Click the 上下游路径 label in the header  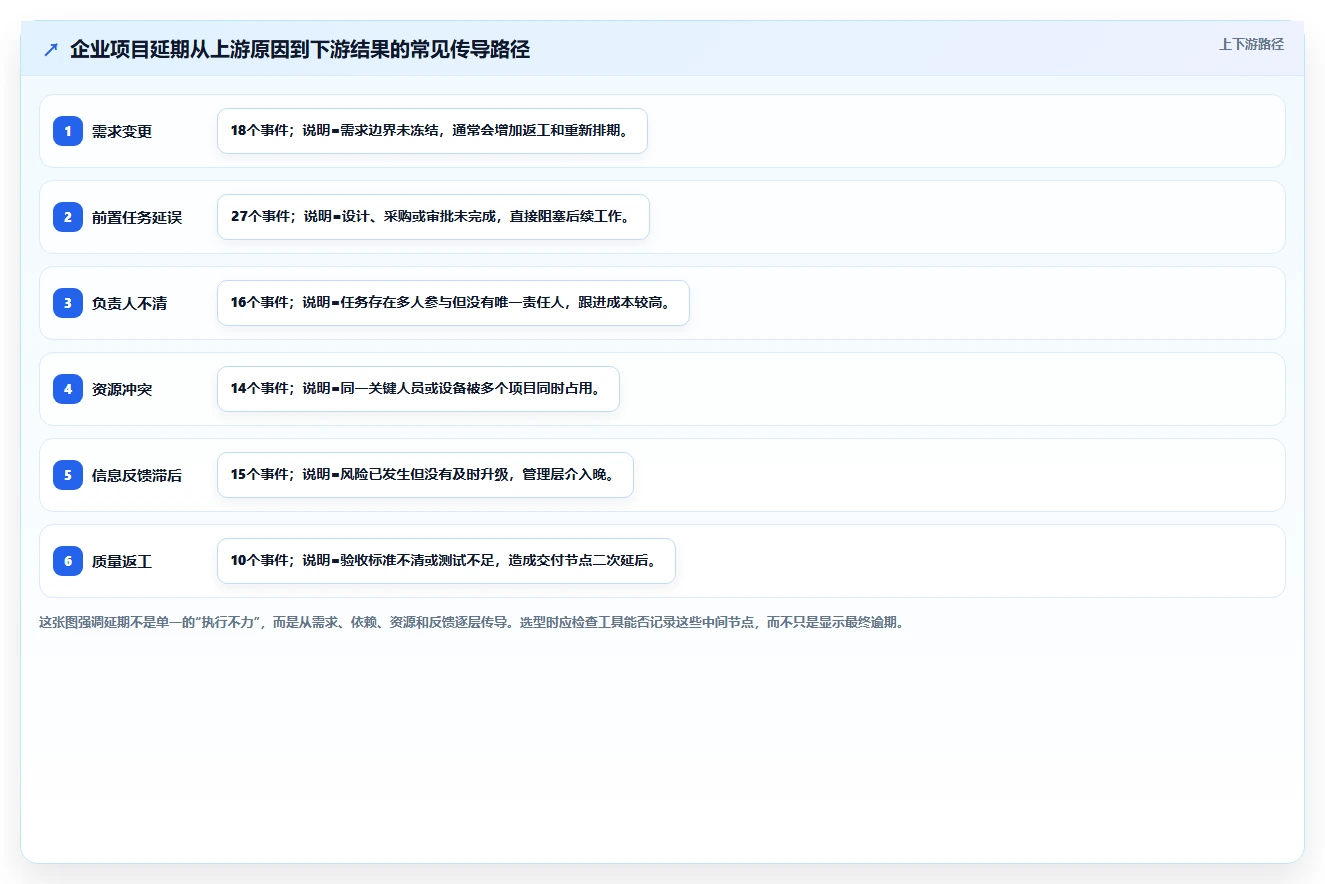click(1251, 44)
